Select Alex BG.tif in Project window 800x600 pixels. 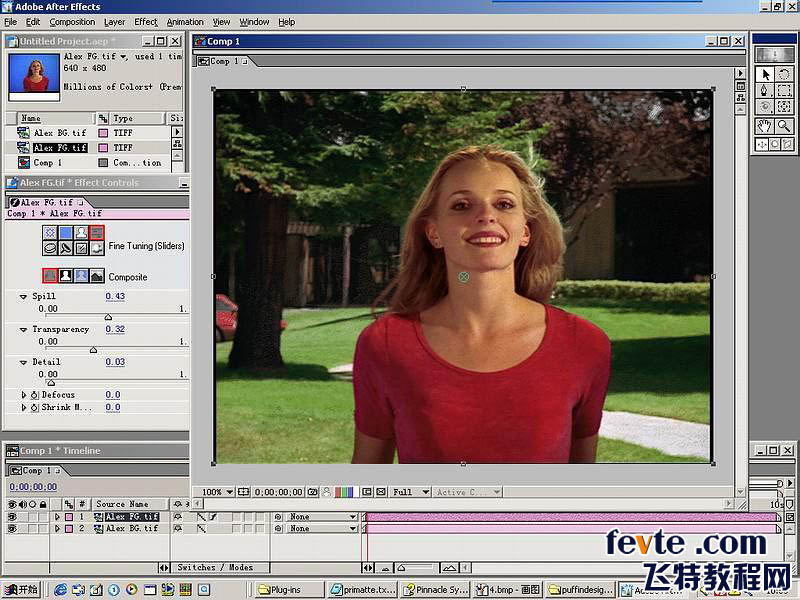coord(60,133)
